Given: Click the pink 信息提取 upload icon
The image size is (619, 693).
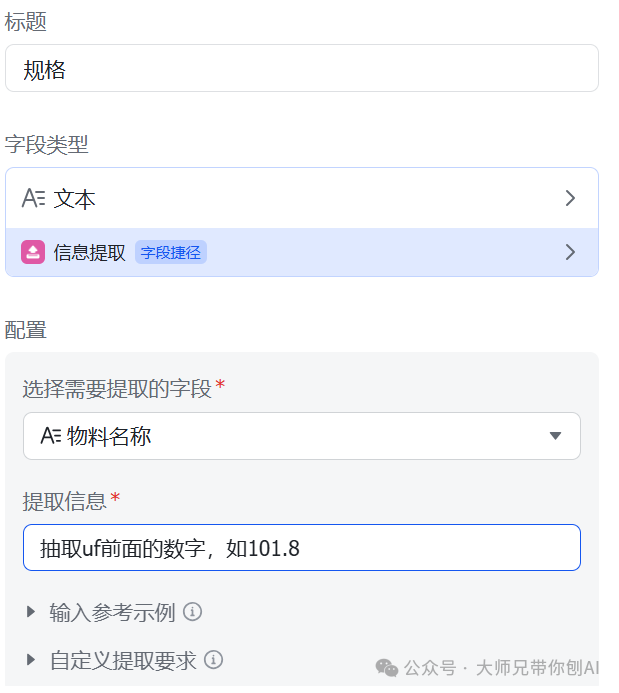Looking at the screenshot, I should coord(33,252).
